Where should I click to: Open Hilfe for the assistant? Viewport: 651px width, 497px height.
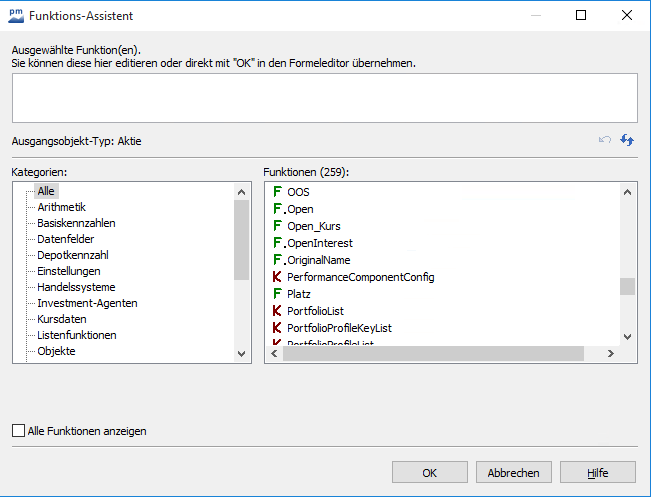597,473
